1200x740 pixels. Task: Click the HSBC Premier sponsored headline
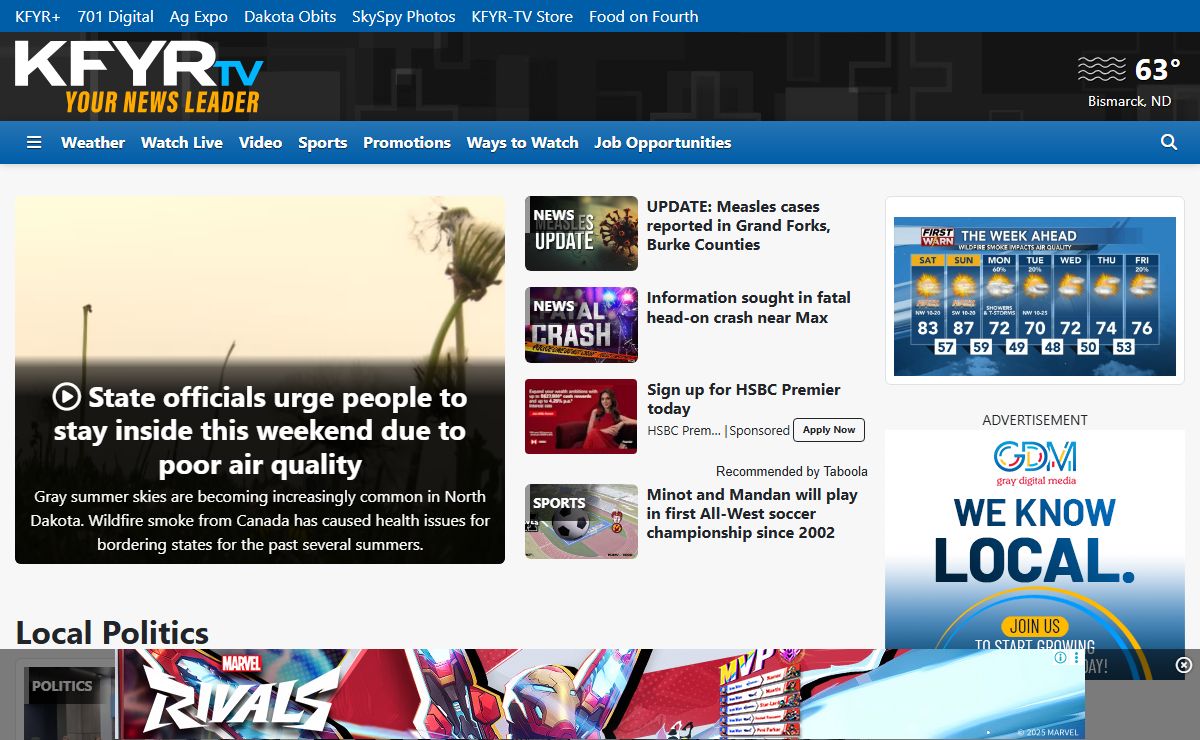(x=743, y=399)
